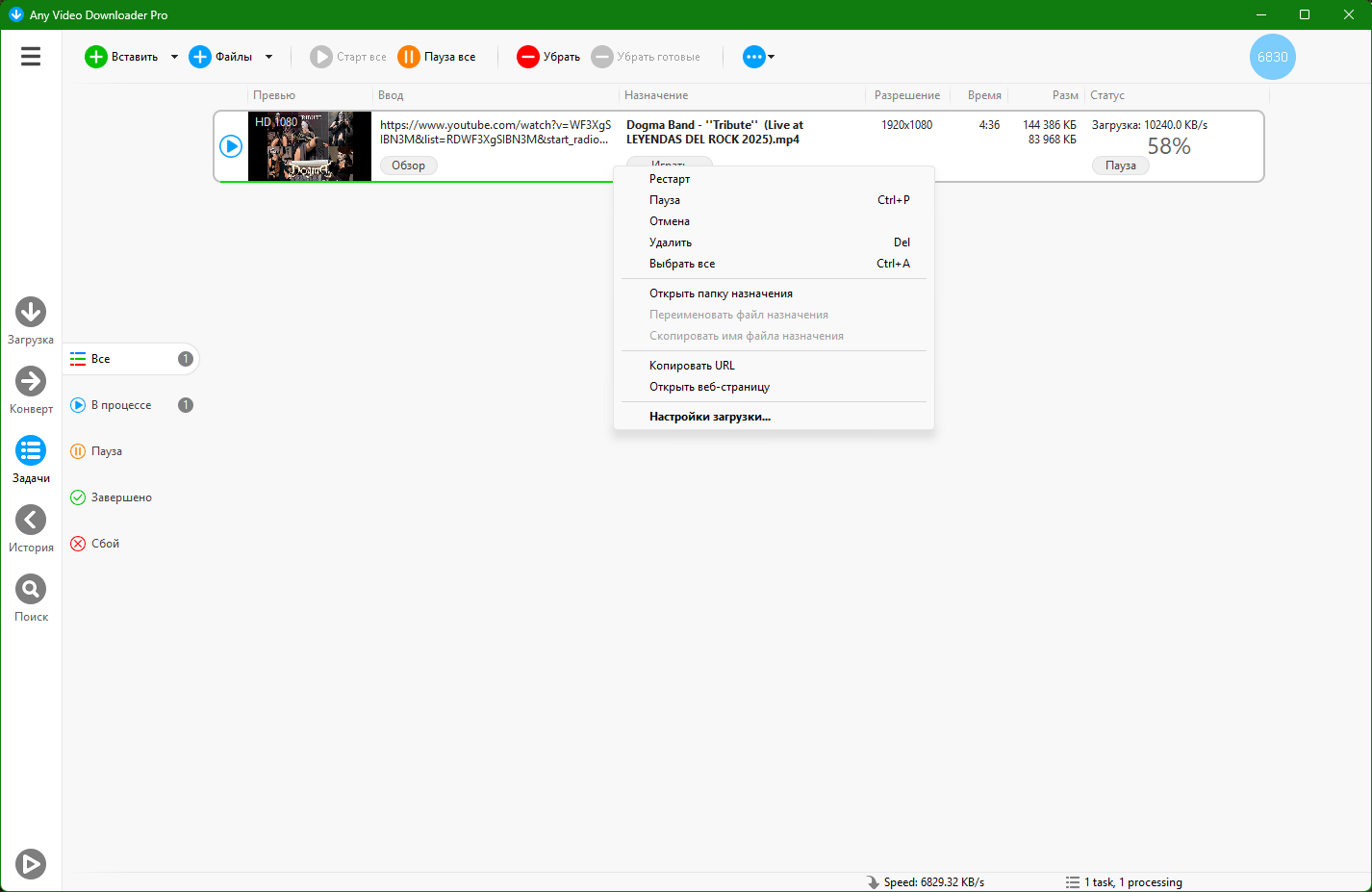
Task: Click the media player icon at bottom left
Action: pyautogui.click(x=31, y=864)
